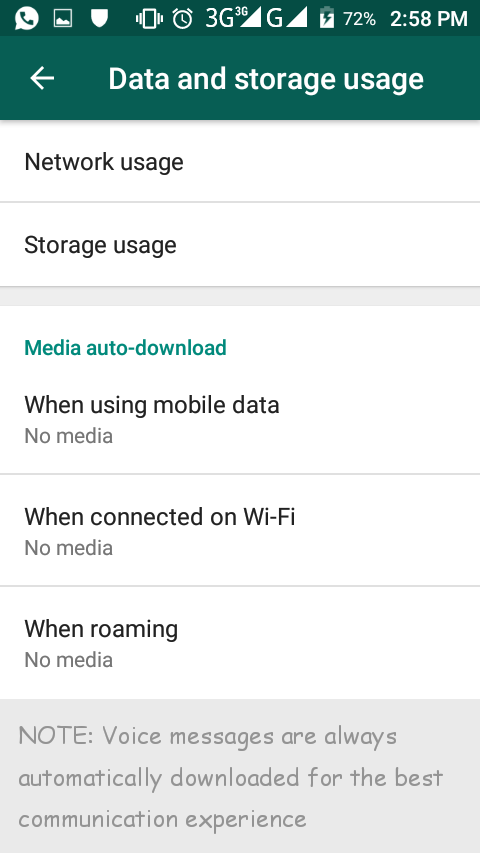Tap the 2:58 PM clock
This screenshot has height=854, width=480.
(x=429, y=19)
